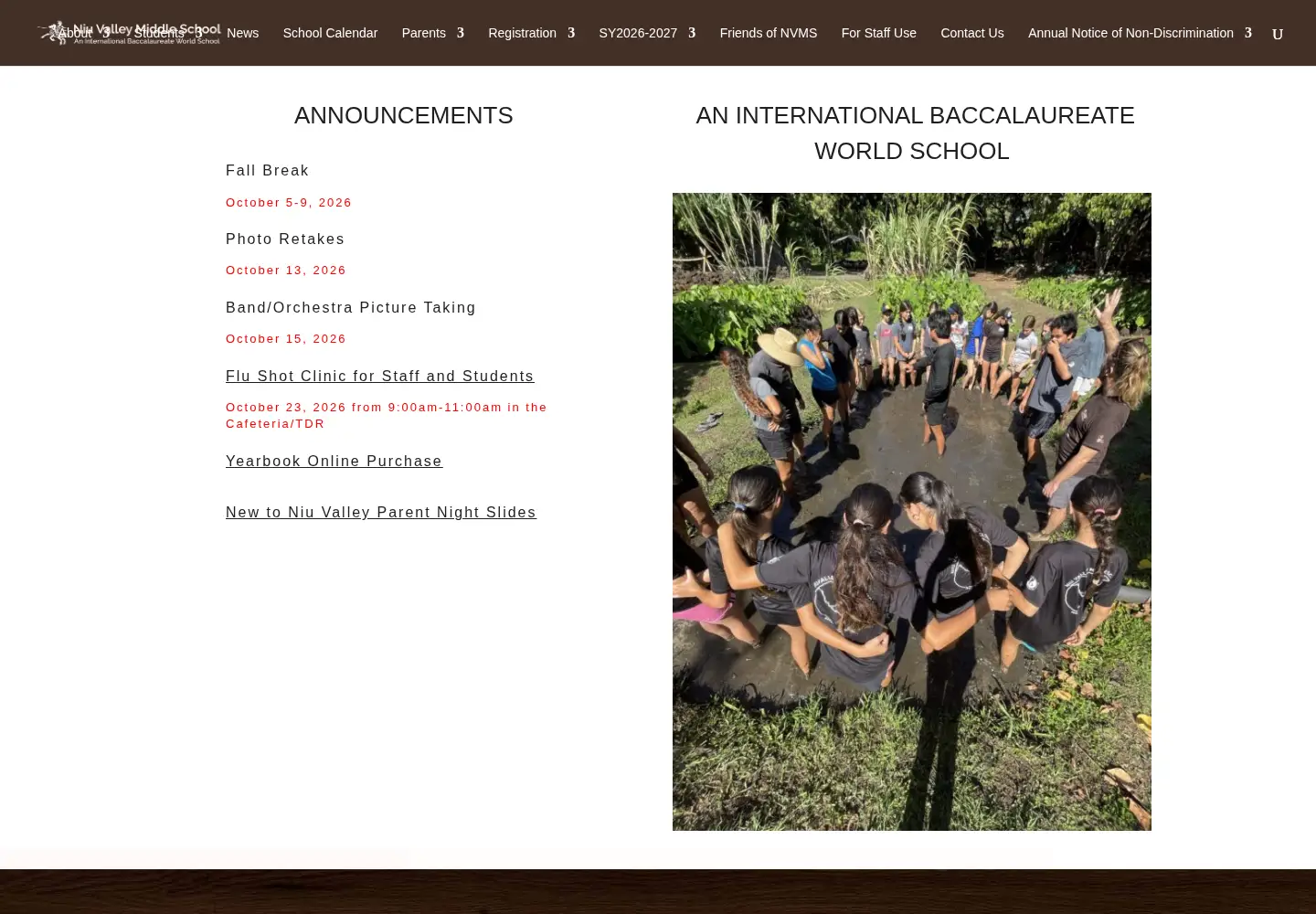
Task: Open Flu Shot Clinic for Staff and Students link
Action: click(x=380, y=377)
